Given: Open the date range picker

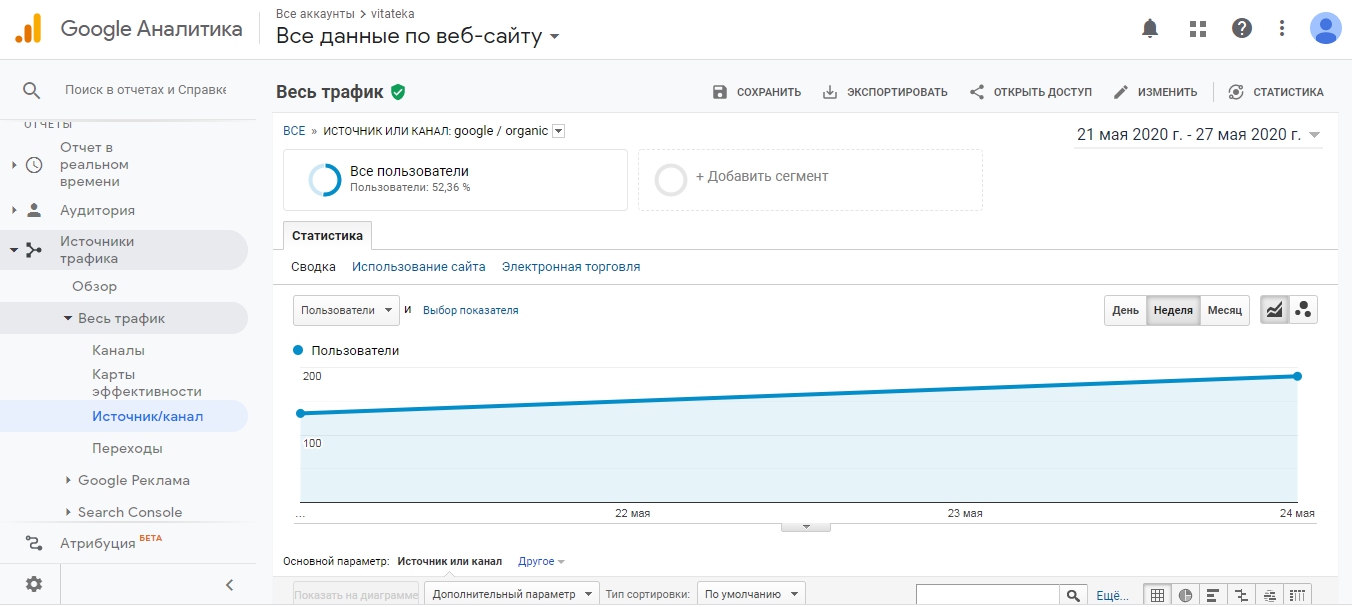Looking at the screenshot, I should [1198, 135].
